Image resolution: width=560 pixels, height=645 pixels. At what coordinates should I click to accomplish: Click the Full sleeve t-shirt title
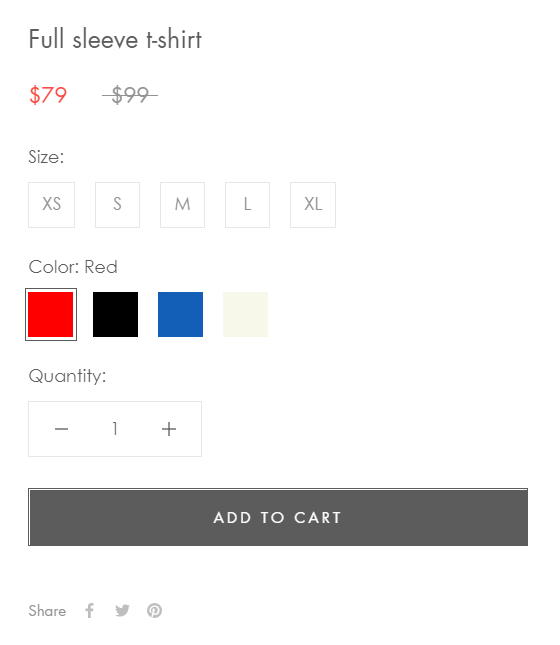pos(115,39)
